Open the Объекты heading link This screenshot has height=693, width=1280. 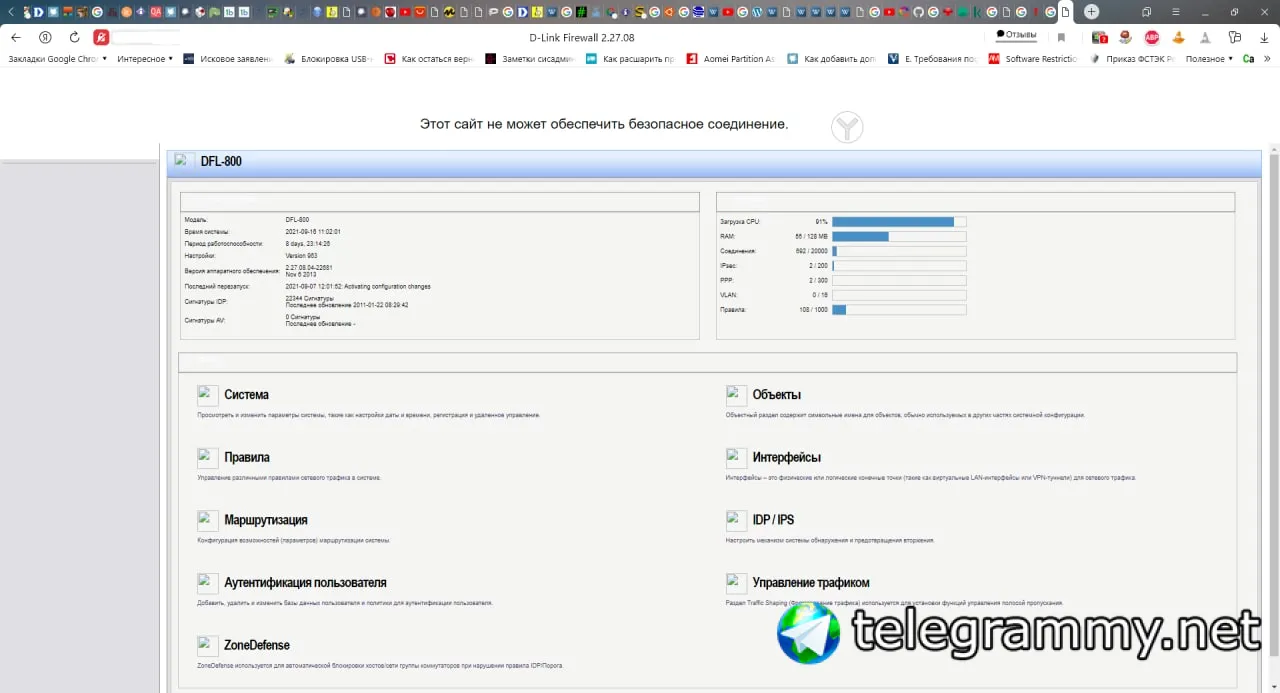(776, 395)
